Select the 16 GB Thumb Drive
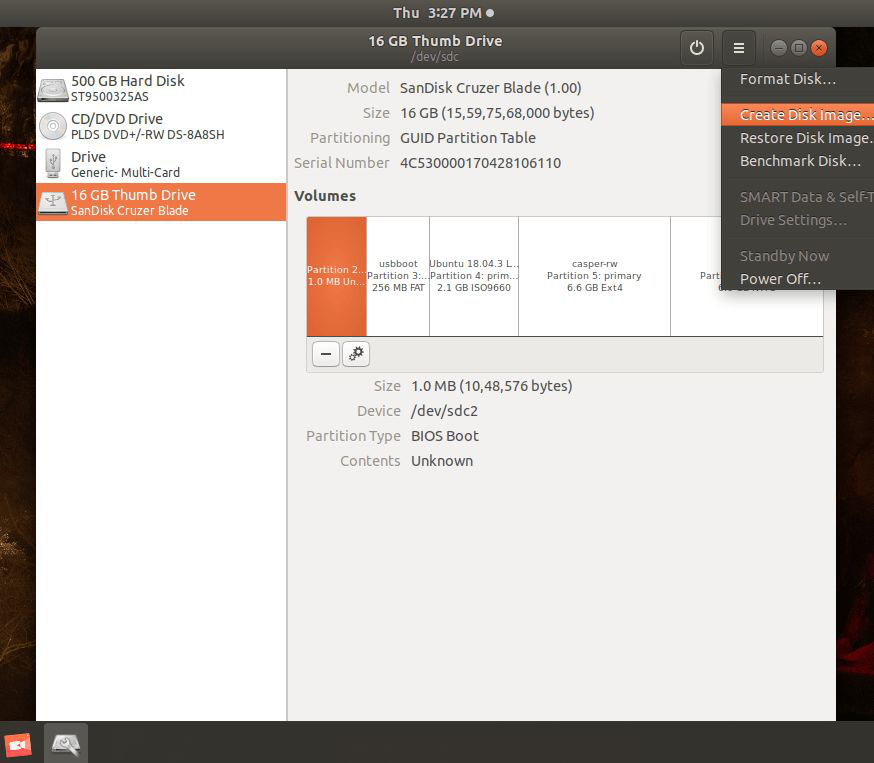The width and height of the screenshot is (874, 763). 160,202
